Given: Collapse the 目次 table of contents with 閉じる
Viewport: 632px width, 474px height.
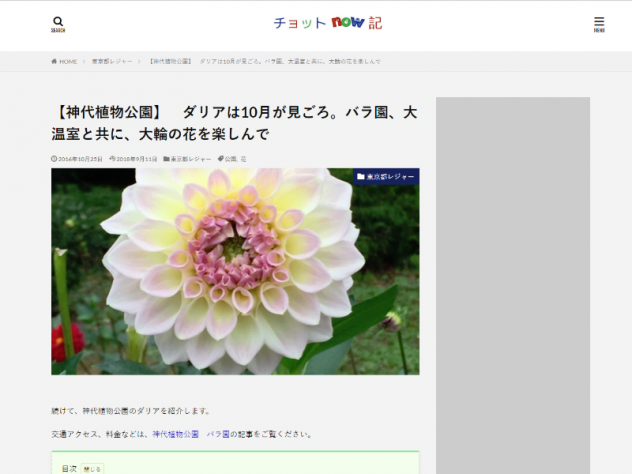Looking at the screenshot, I should pyautogui.click(x=92, y=469).
